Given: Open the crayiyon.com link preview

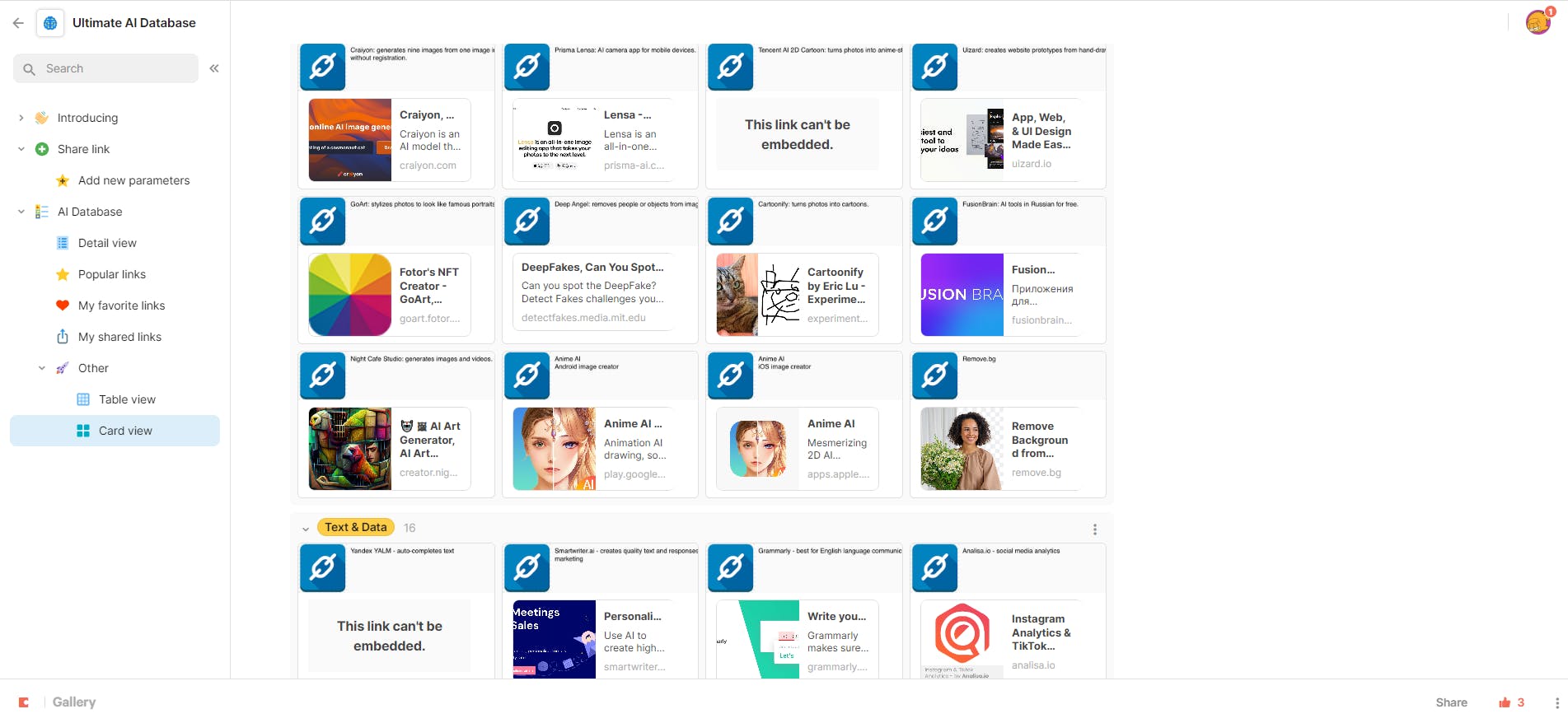Looking at the screenshot, I should (390, 140).
